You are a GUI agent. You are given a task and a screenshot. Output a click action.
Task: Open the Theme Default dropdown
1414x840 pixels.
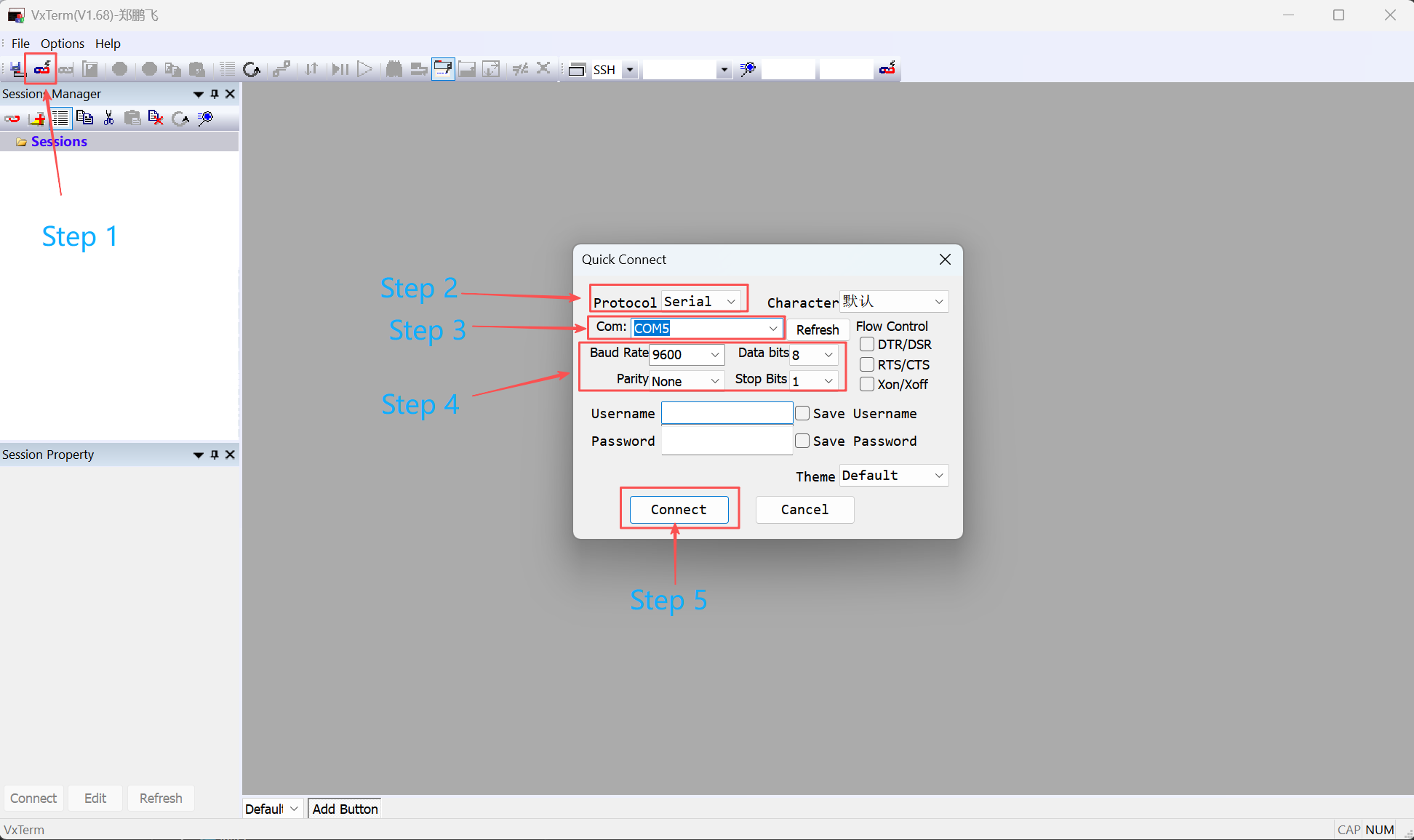point(893,475)
